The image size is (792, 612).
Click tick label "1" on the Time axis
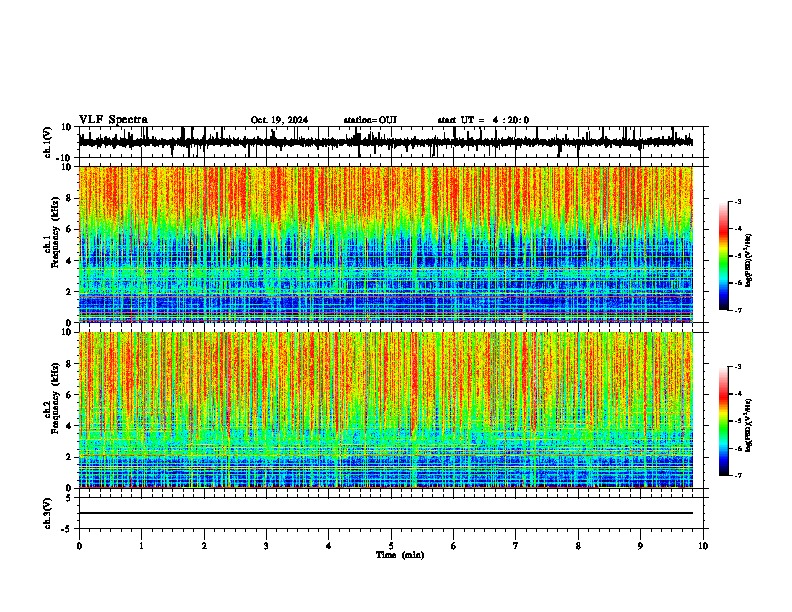coord(141,546)
